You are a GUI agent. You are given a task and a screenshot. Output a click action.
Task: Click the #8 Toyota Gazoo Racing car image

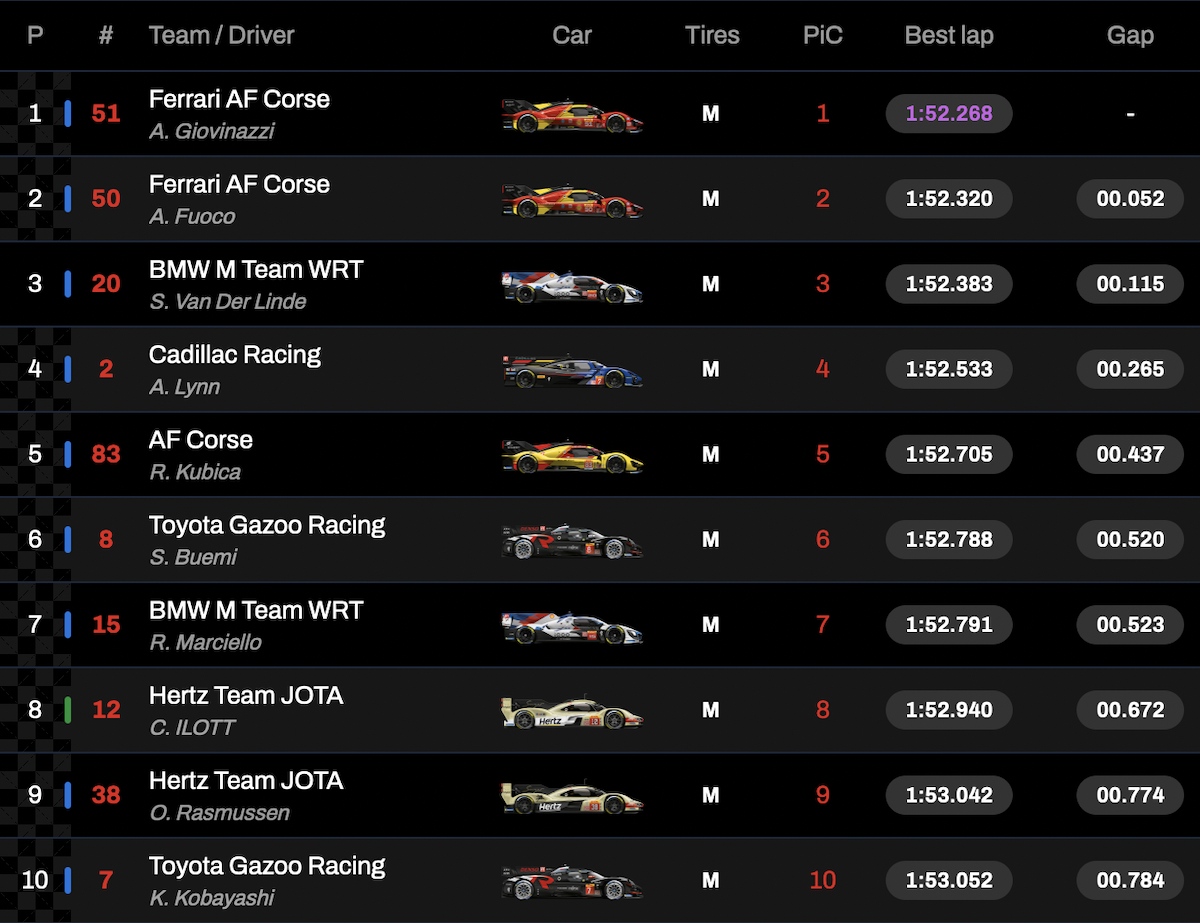(x=572, y=542)
